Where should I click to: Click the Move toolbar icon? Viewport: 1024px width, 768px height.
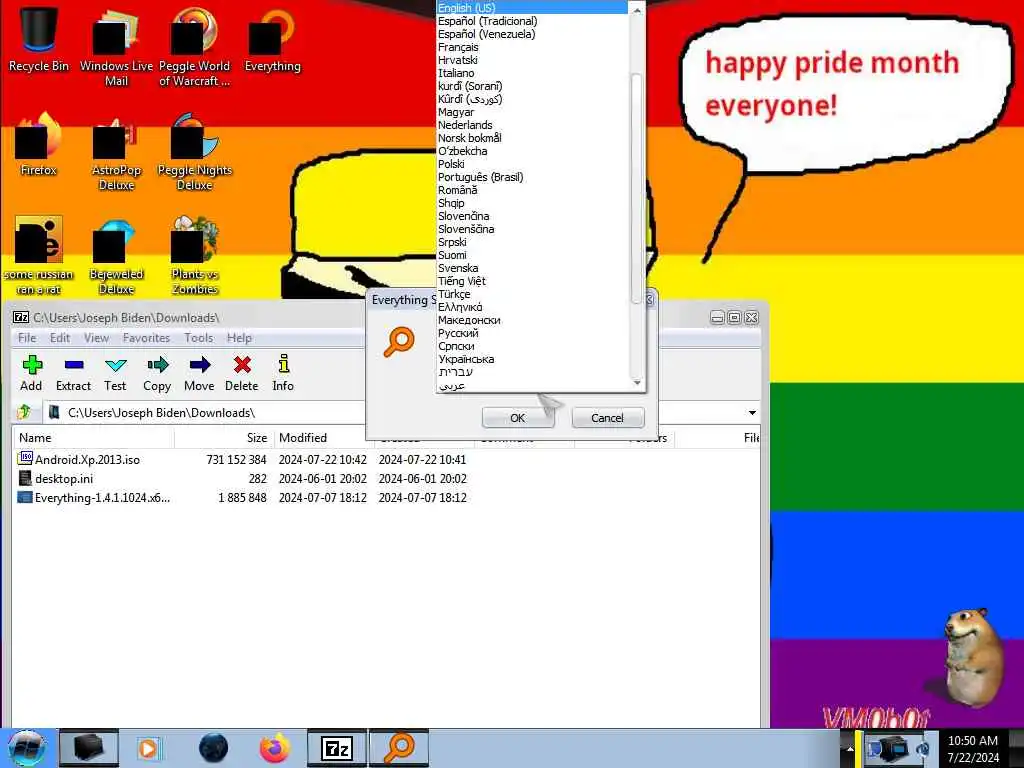pyautogui.click(x=199, y=373)
